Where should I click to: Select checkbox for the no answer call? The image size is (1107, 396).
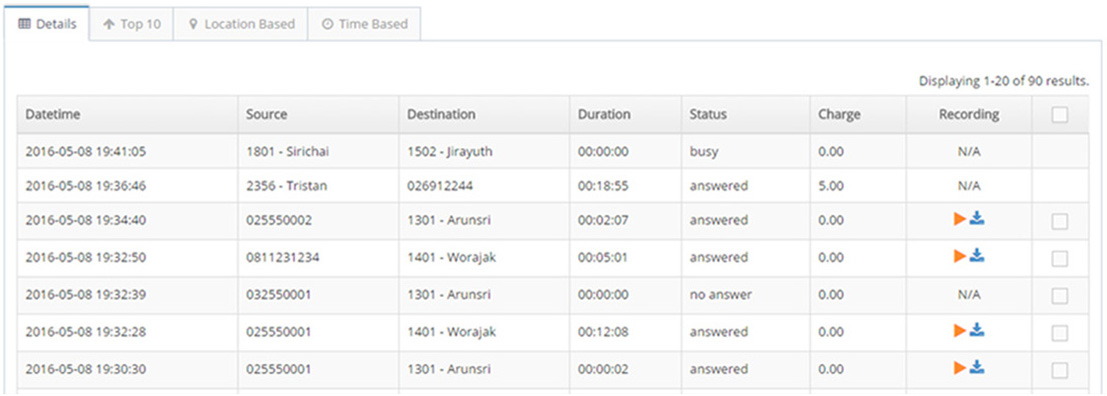tap(1060, 296)
